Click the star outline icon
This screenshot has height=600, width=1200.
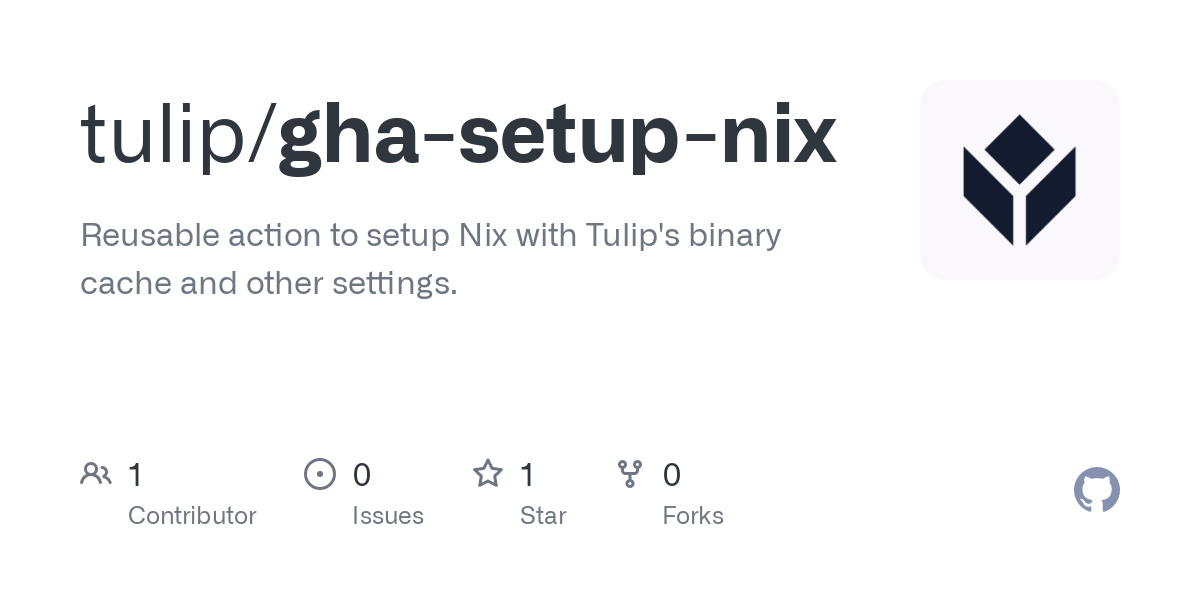(488, 473)
